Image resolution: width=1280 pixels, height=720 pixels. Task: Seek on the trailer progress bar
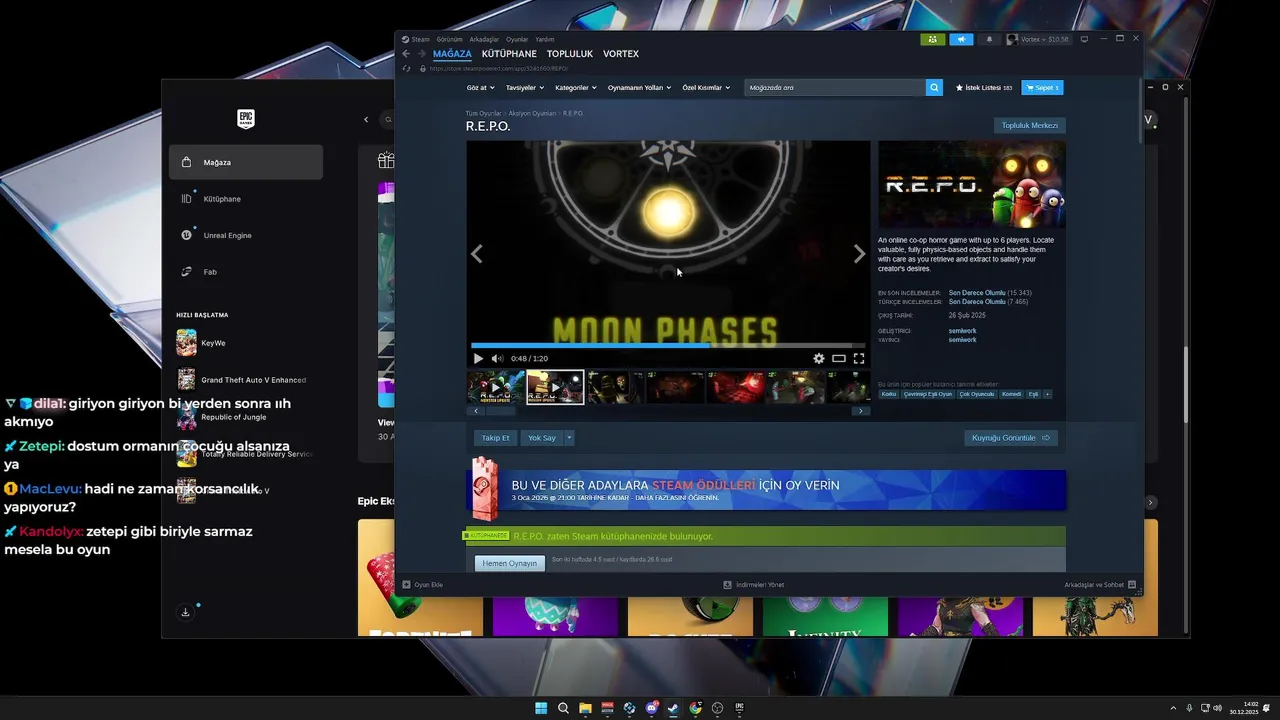click(x=668, y=346)
